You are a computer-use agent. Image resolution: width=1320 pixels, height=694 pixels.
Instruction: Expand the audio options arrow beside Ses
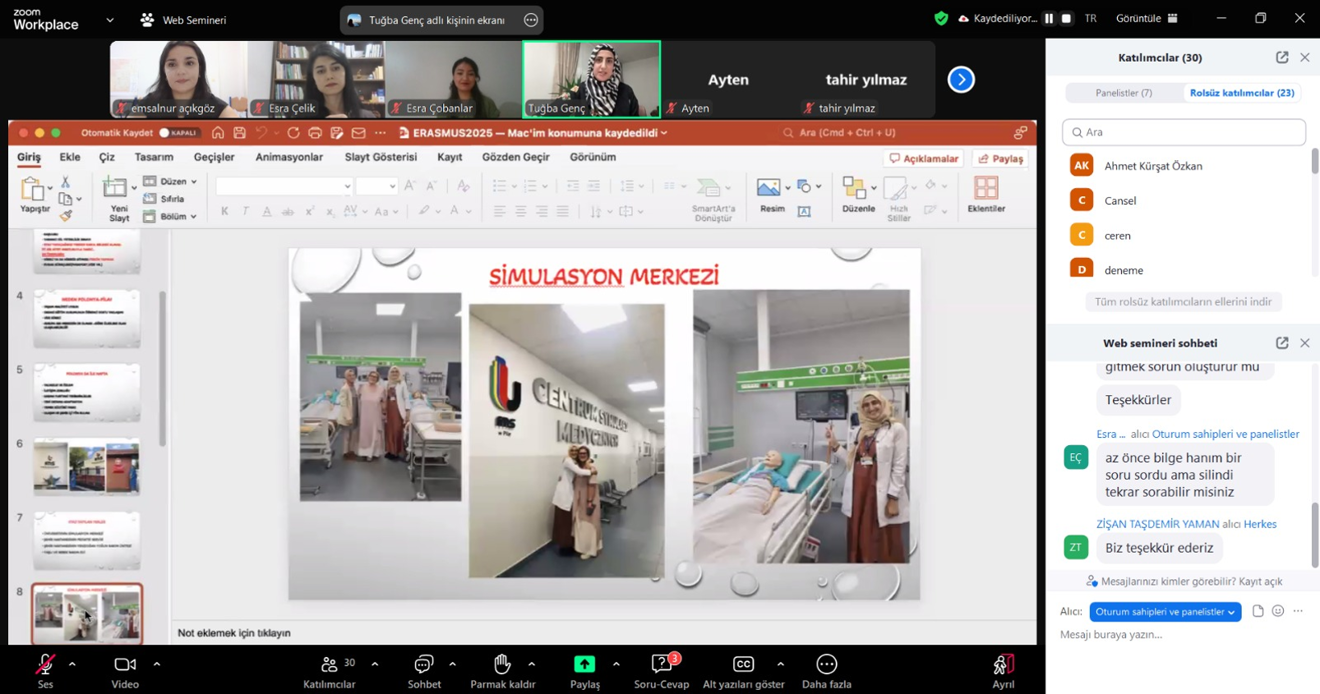coord(72,664)
